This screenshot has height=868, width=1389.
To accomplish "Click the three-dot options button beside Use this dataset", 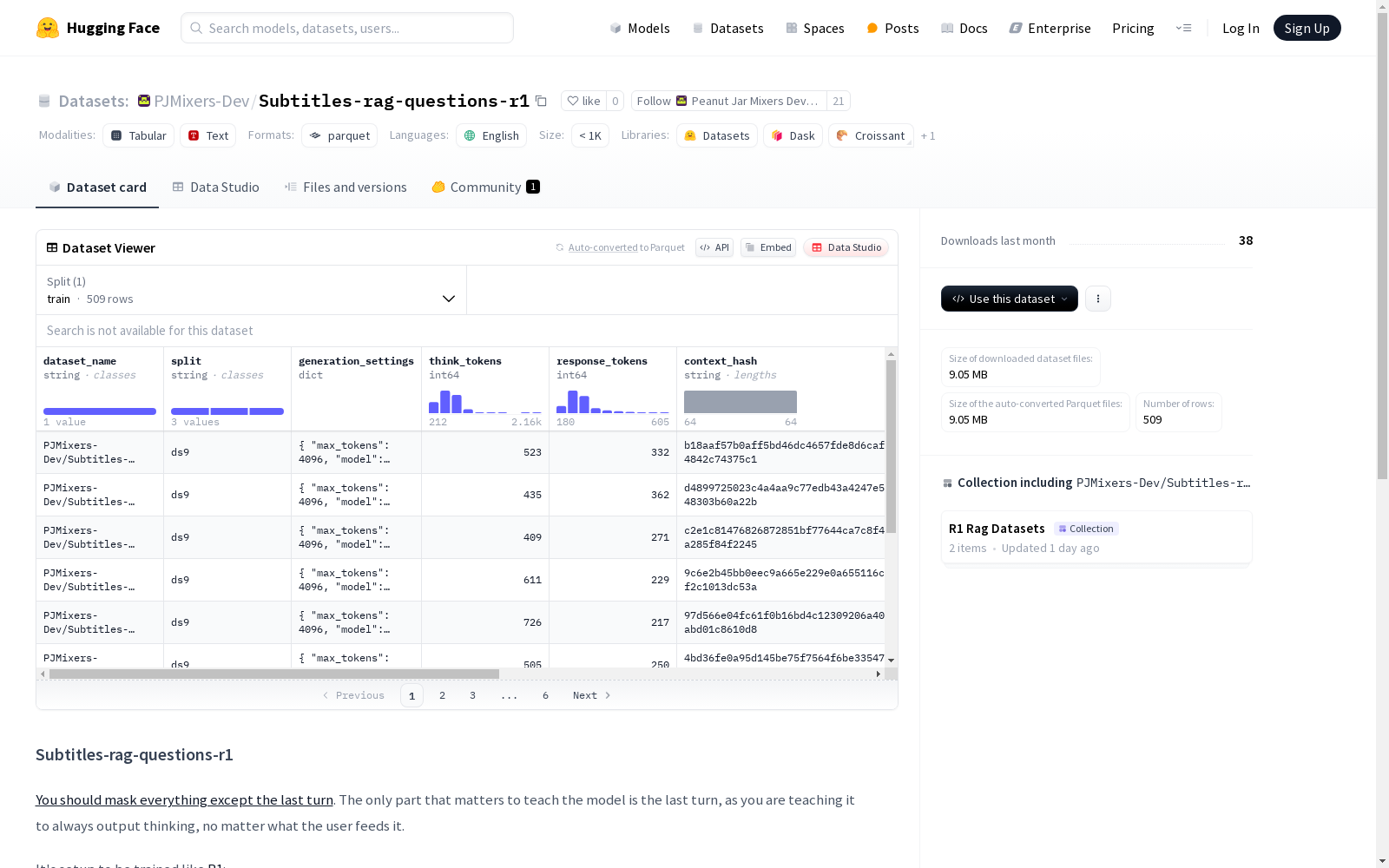I will pos(1098,299).
